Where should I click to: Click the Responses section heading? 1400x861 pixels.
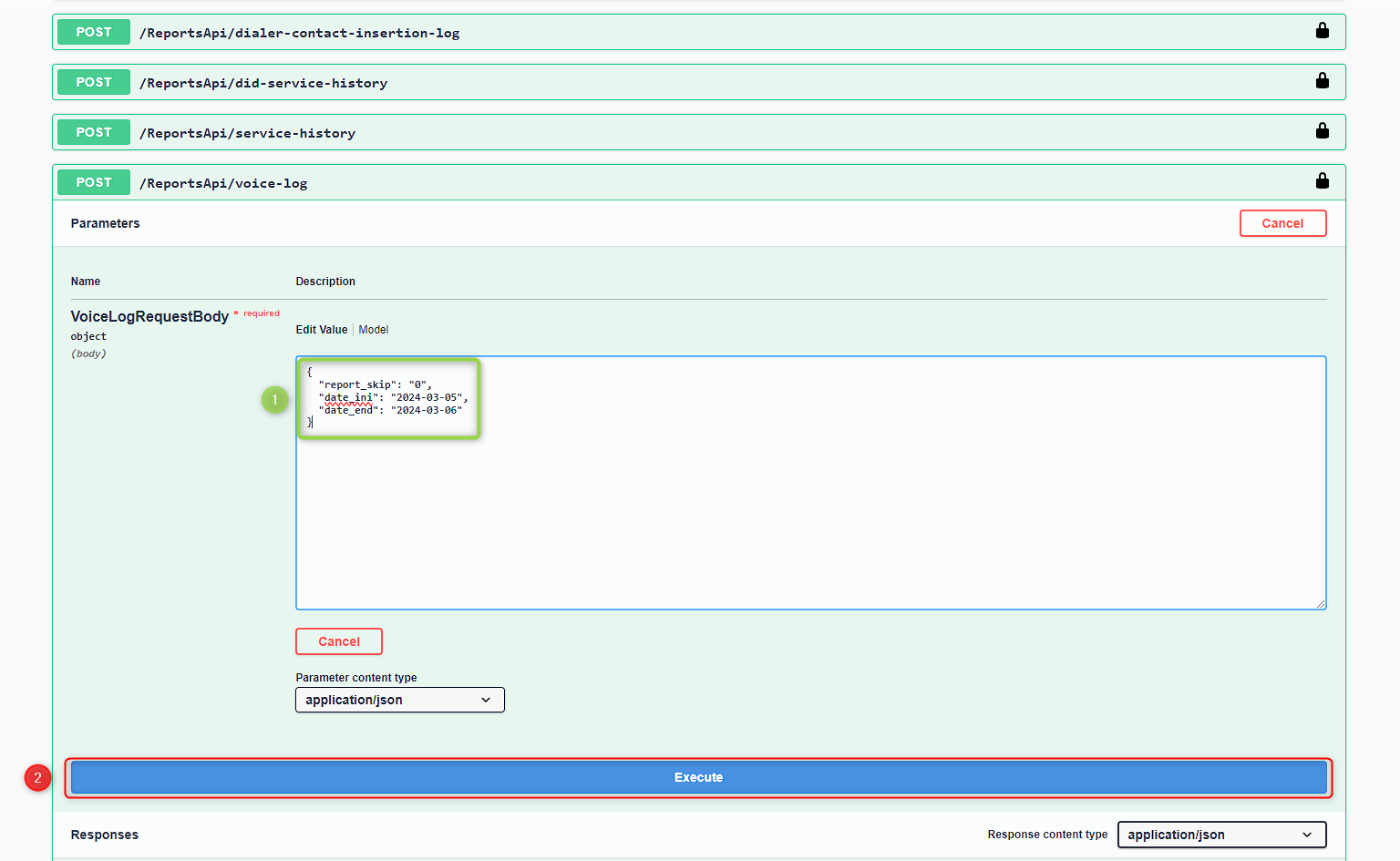point(105,835)
